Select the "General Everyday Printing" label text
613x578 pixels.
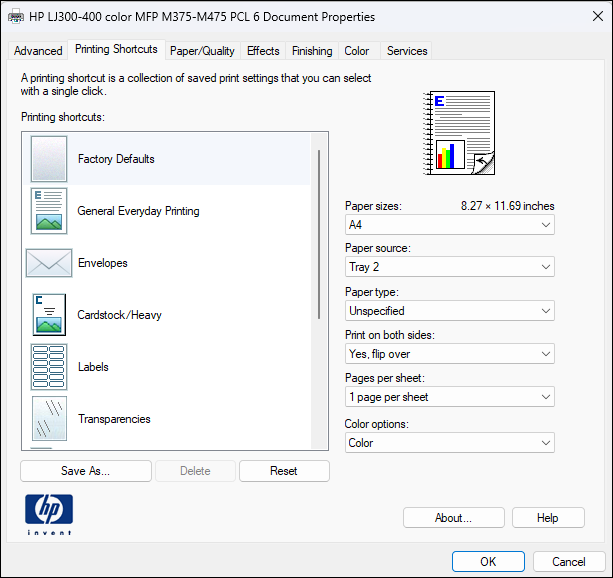tap(138, 211)
